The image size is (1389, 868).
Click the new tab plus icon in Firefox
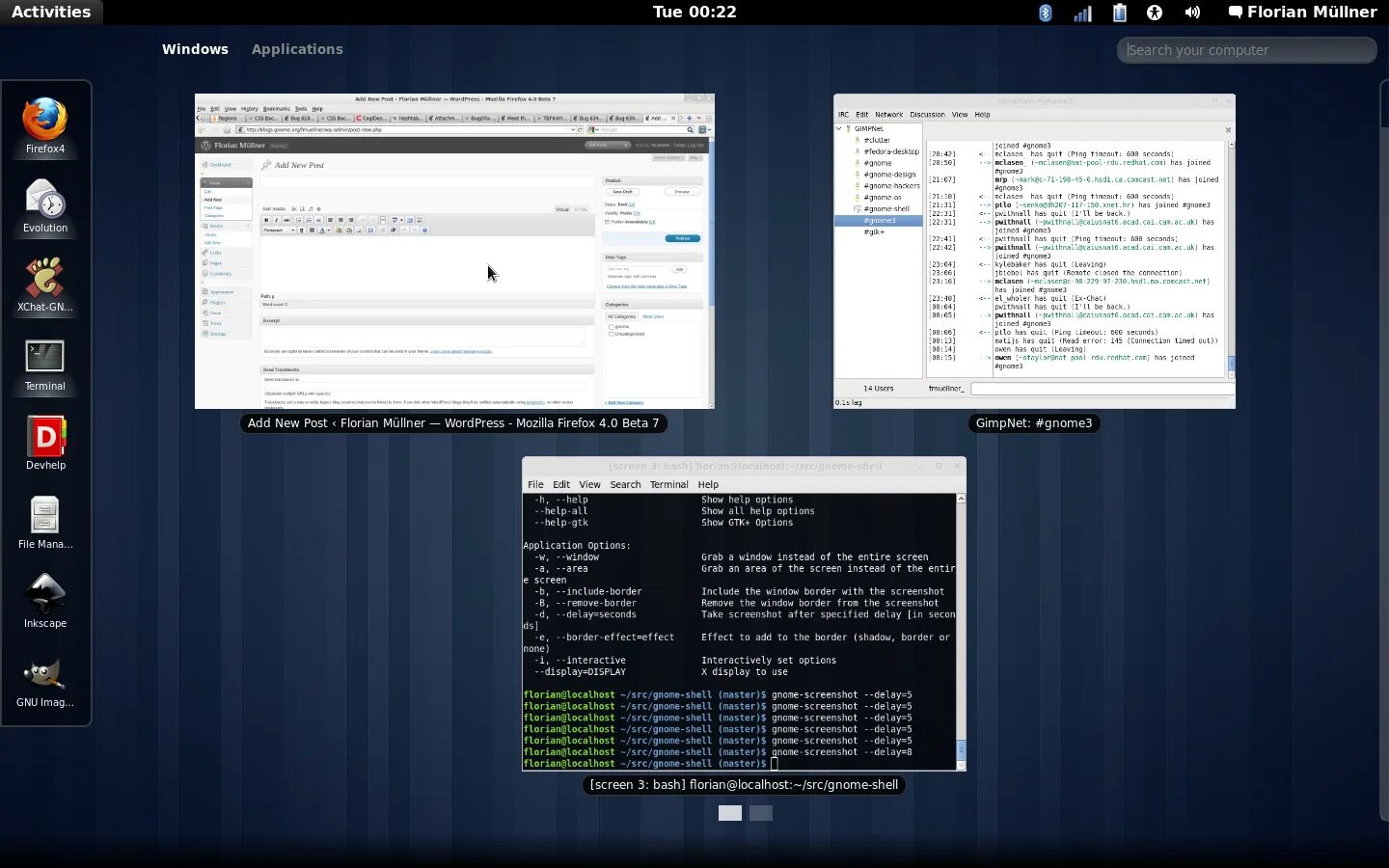[x=690, y=118]
